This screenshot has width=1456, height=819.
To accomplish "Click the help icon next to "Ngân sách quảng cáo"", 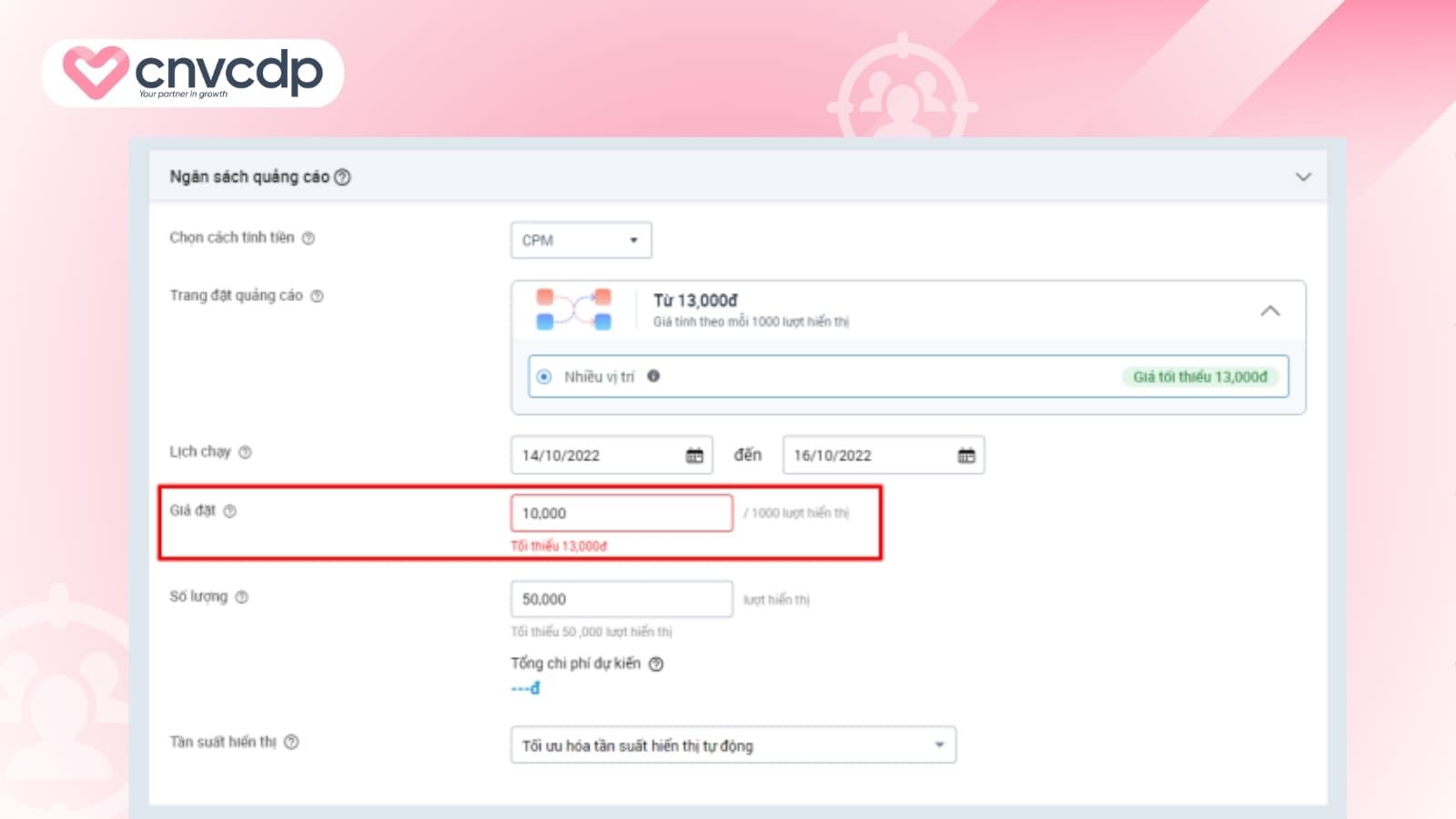I will [x=343, y=177].
